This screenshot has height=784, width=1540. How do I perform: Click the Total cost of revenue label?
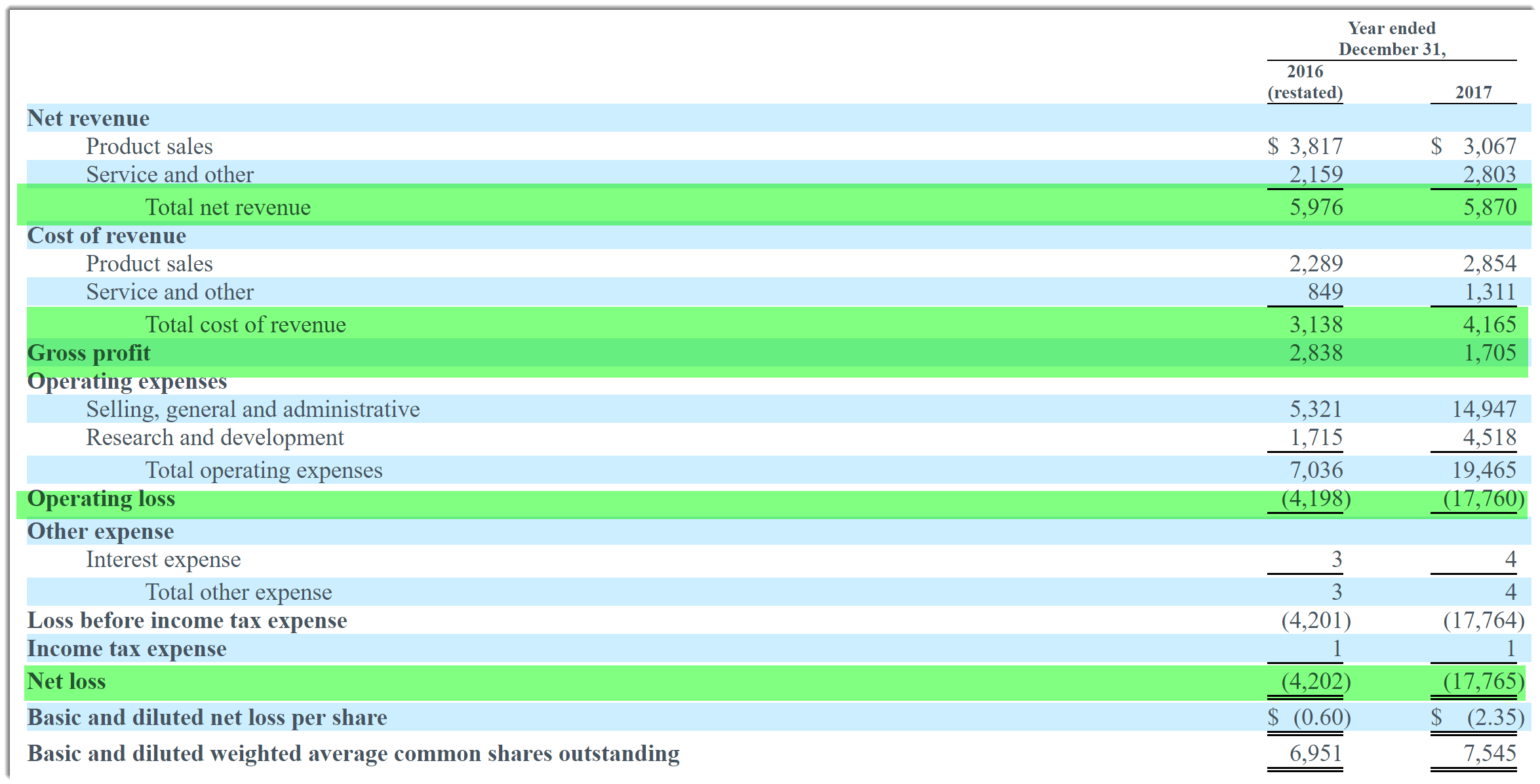245,324
